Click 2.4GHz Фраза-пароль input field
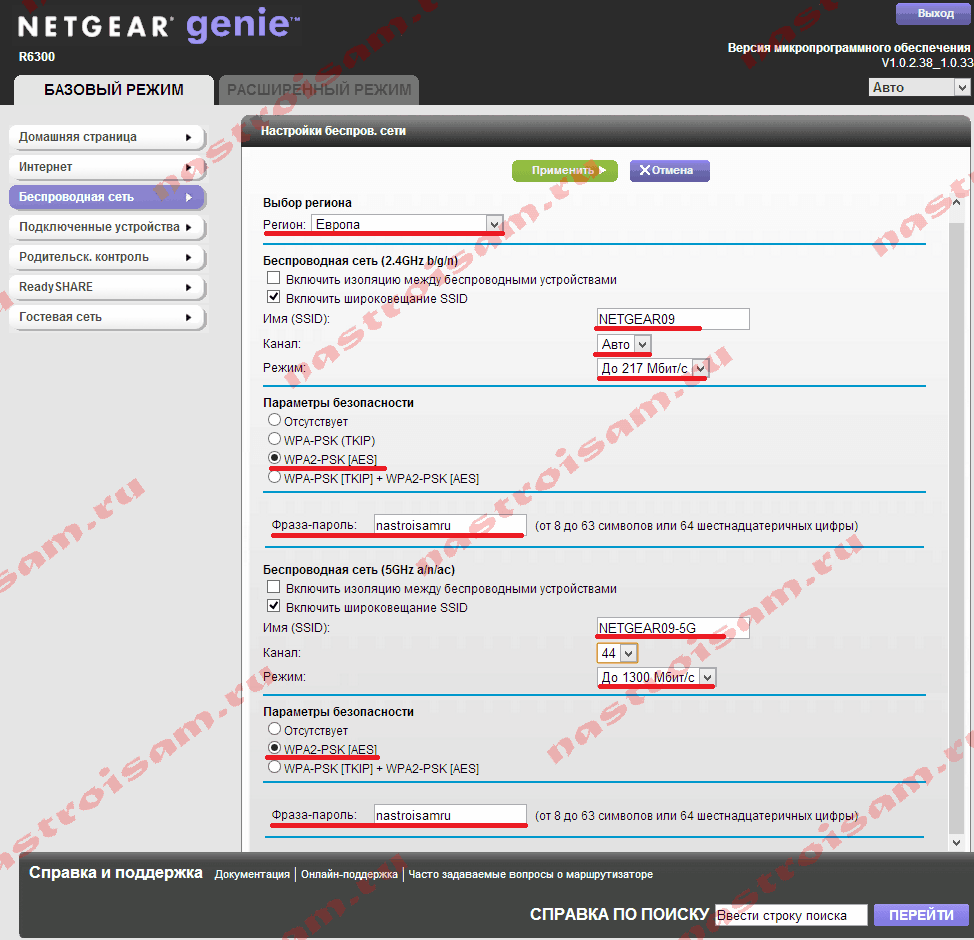This screenshot has width=974, height=940. [x=450, y=525]
